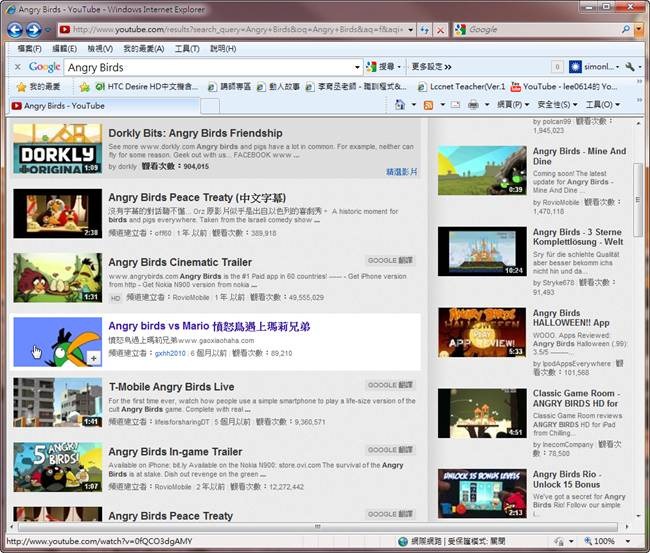Open the Angry Birds In-game Trailer link
The width and height of the screenshot is (650, 553).
(x=175, y=451)
